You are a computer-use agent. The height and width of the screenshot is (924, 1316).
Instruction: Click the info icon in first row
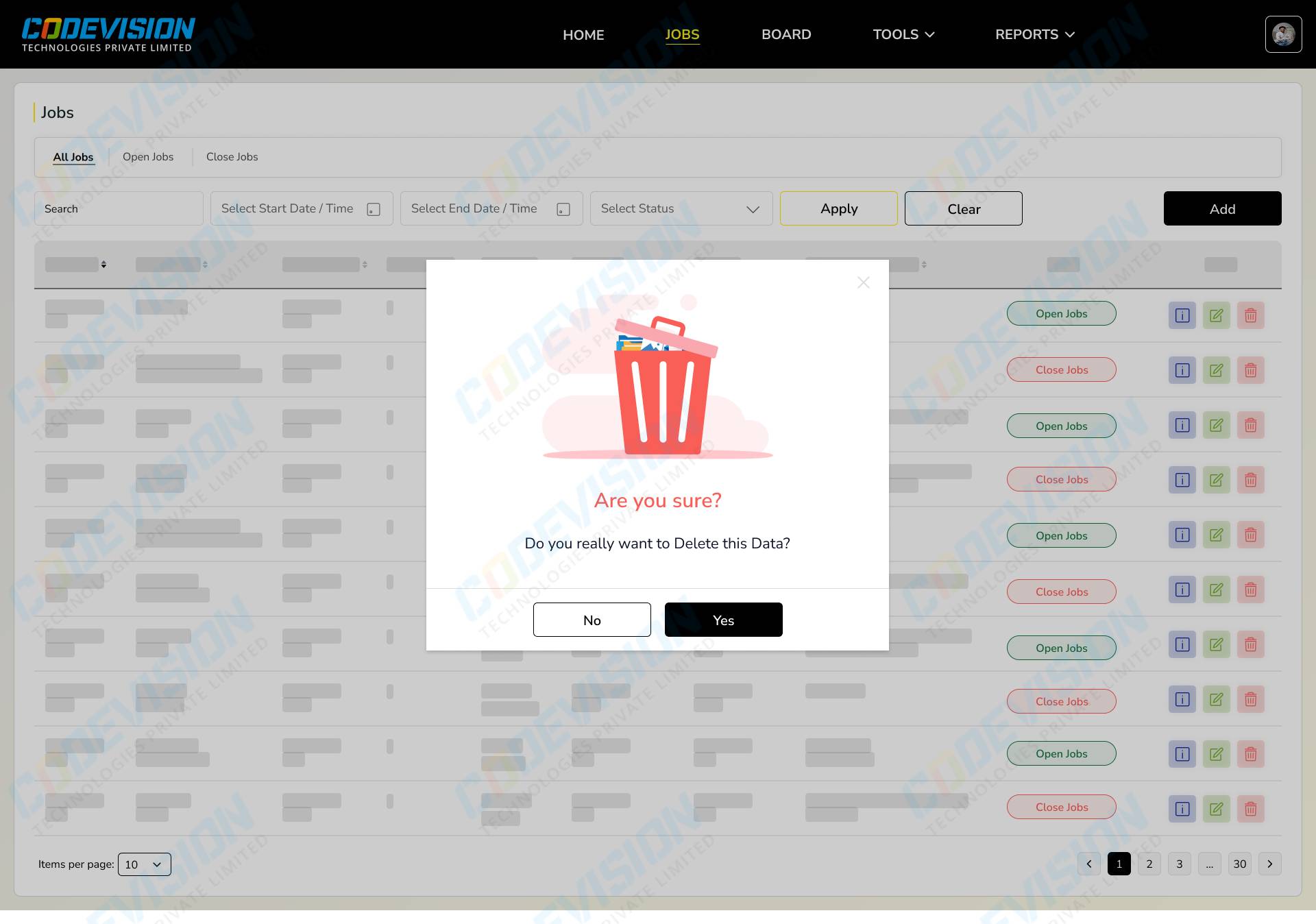[x=1182, y=315]
